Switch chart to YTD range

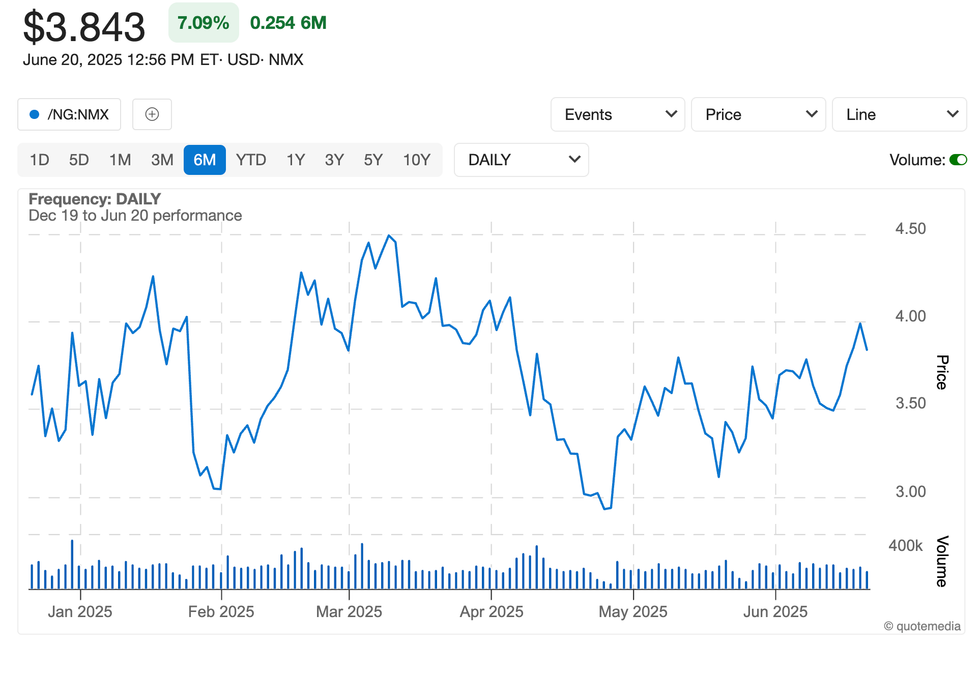click(251, 160)
